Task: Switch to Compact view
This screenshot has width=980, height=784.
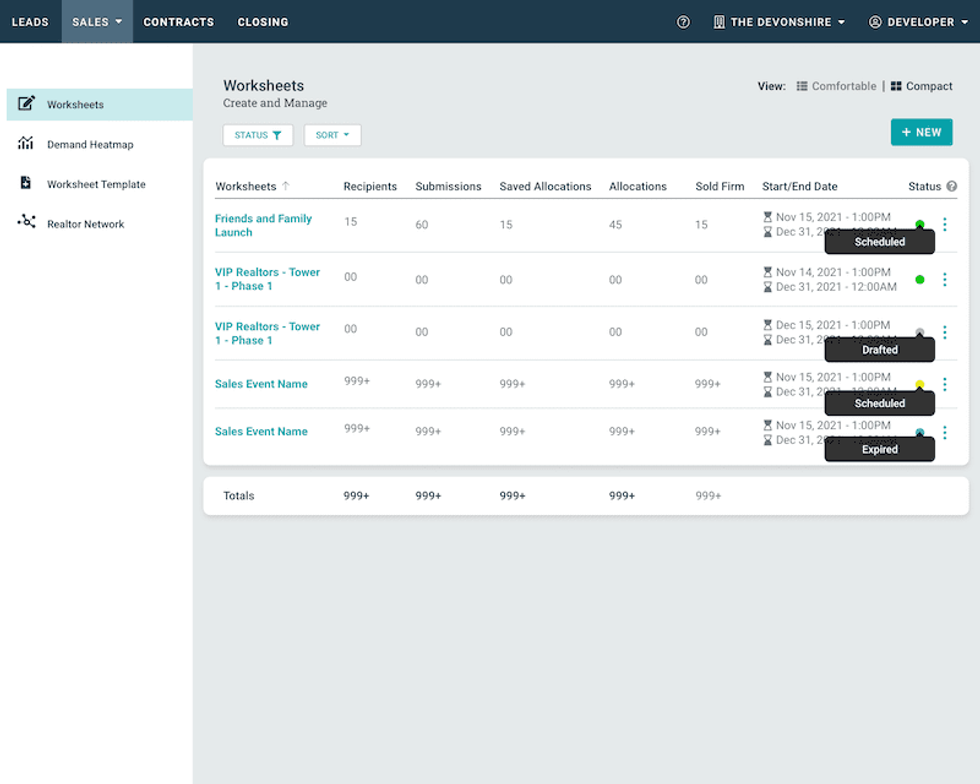Action: pyautogui.click(x=921, y=86)
